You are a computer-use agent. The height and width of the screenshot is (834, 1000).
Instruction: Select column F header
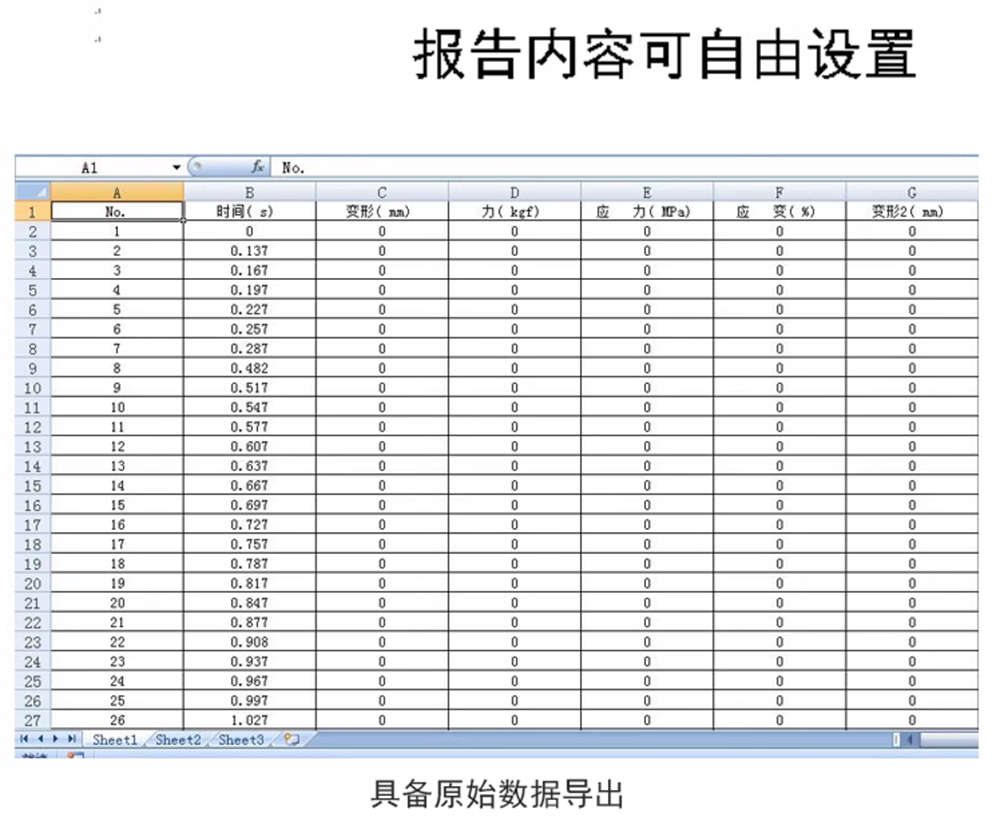(x=780, y=192)
